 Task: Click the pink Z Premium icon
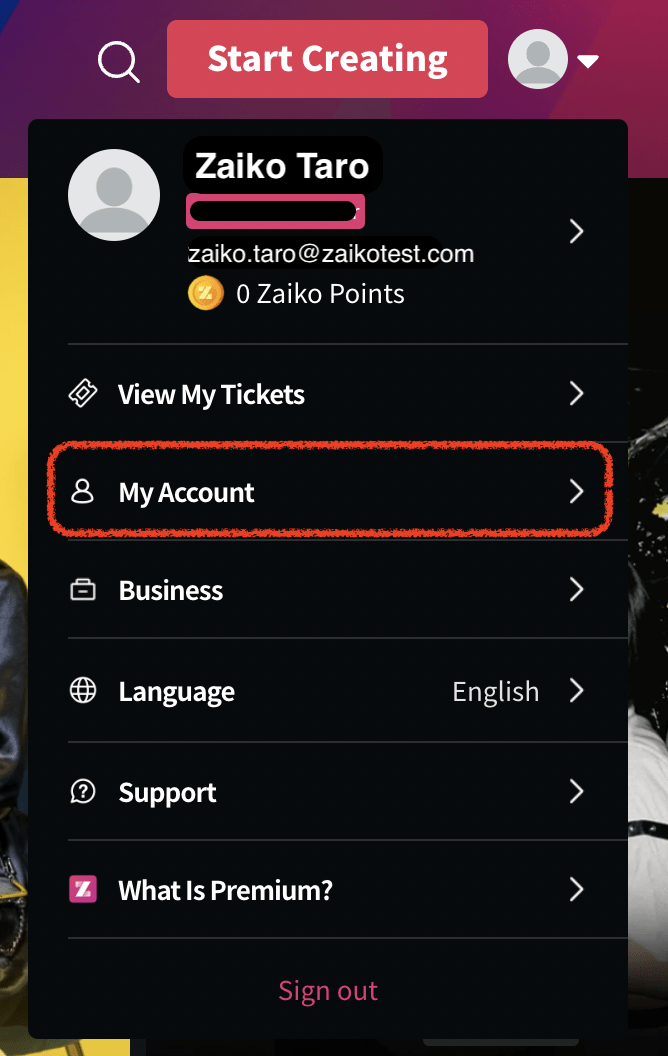(x=83, y=889)
